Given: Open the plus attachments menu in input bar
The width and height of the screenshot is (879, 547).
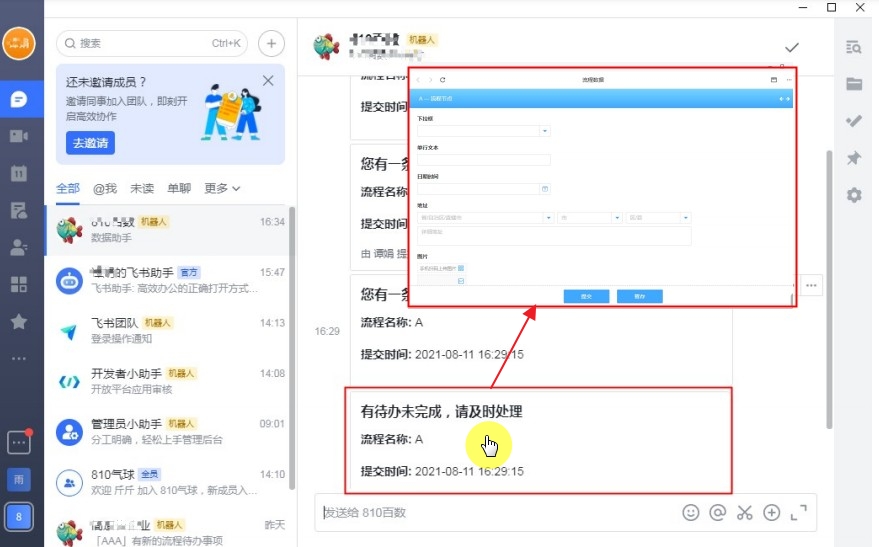Looking at the screenshot, I should coord(771,512).
